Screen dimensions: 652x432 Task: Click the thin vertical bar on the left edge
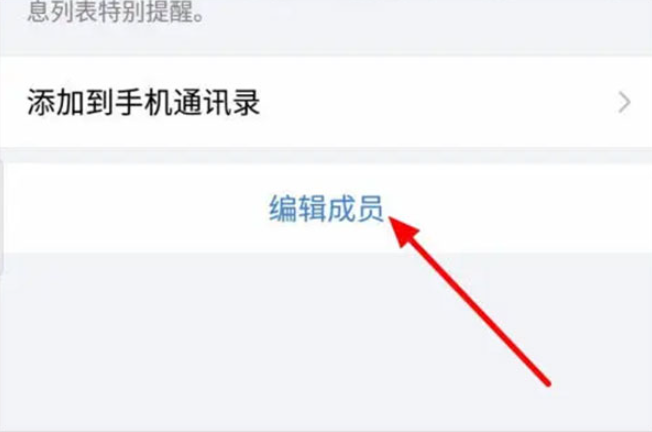(2, 218)
